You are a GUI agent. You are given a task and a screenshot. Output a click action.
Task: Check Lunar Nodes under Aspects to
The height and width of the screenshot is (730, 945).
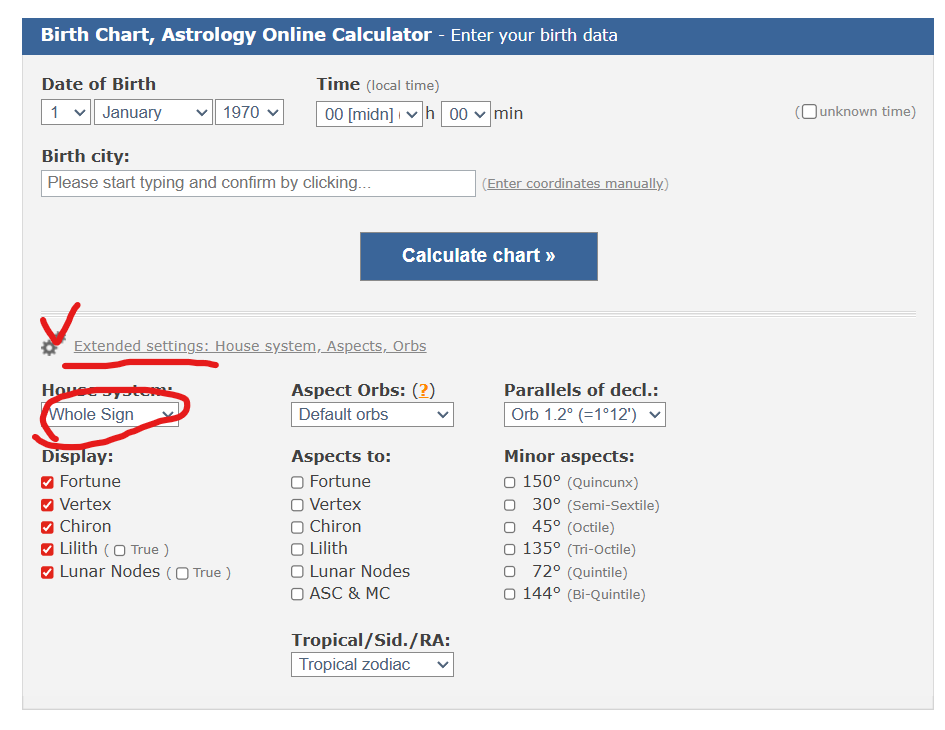pos(297,572)
